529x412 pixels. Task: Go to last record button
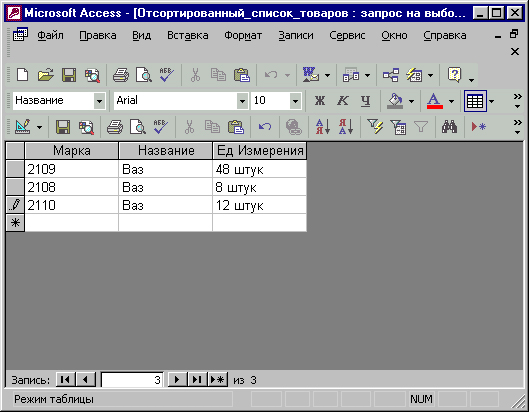click(197, 380)
